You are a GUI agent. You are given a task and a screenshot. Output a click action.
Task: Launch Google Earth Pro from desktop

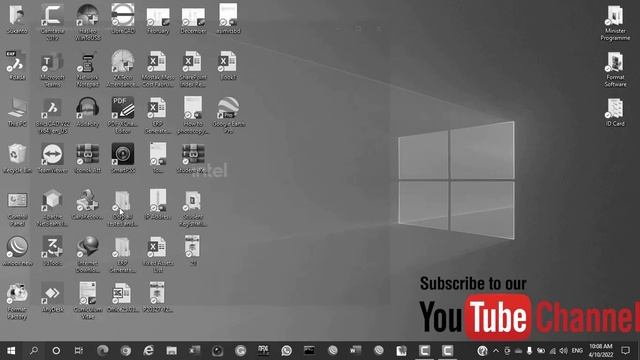tap(228, 115)
